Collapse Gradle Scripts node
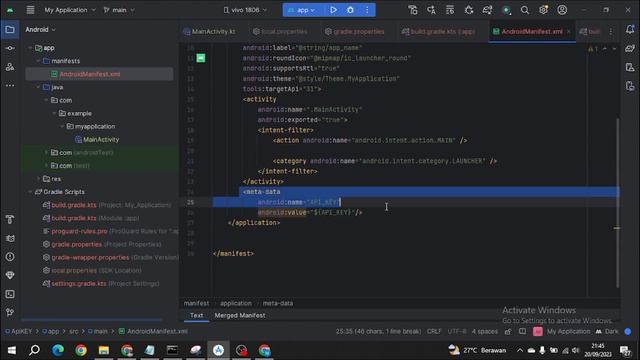 pyautogui.click(x=30, y=192)
